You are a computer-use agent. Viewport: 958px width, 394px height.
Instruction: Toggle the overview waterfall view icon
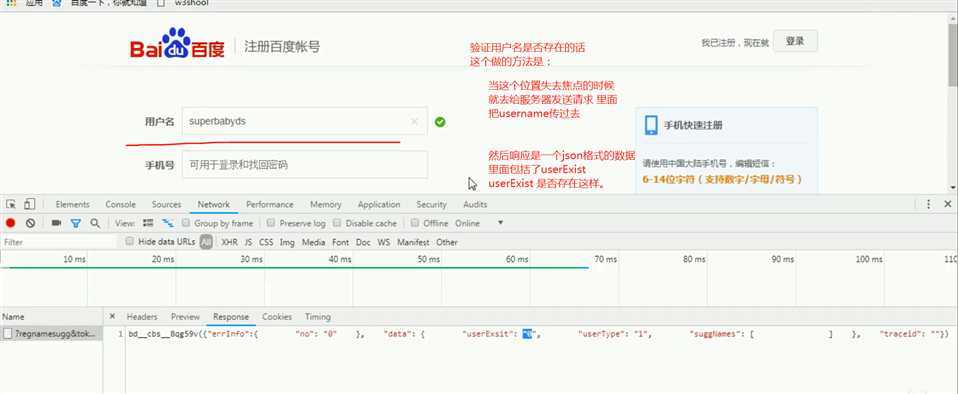(x=167, y=223)
